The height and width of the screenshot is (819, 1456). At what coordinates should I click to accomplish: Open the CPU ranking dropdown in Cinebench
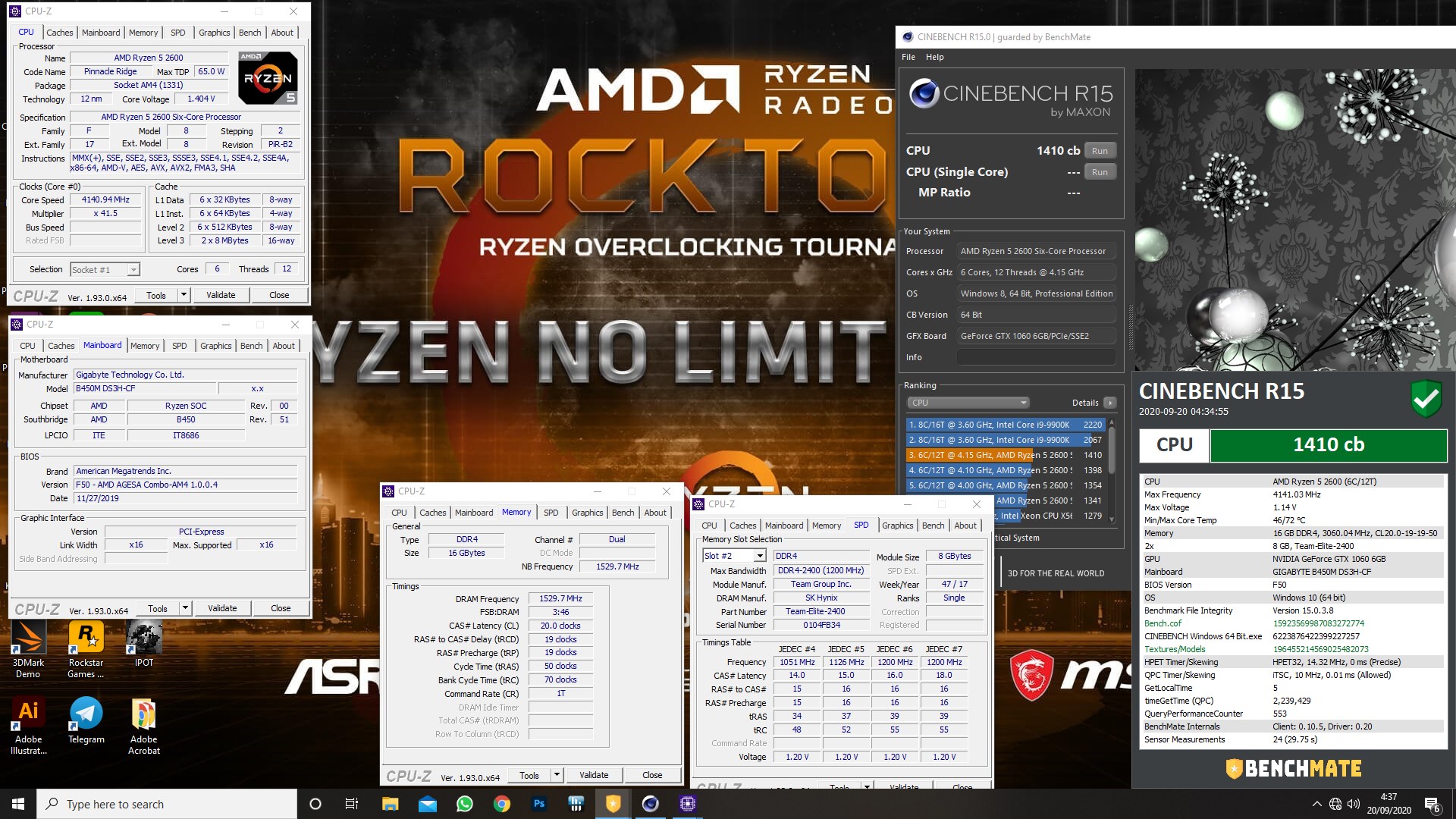click(x=968, y=403)
